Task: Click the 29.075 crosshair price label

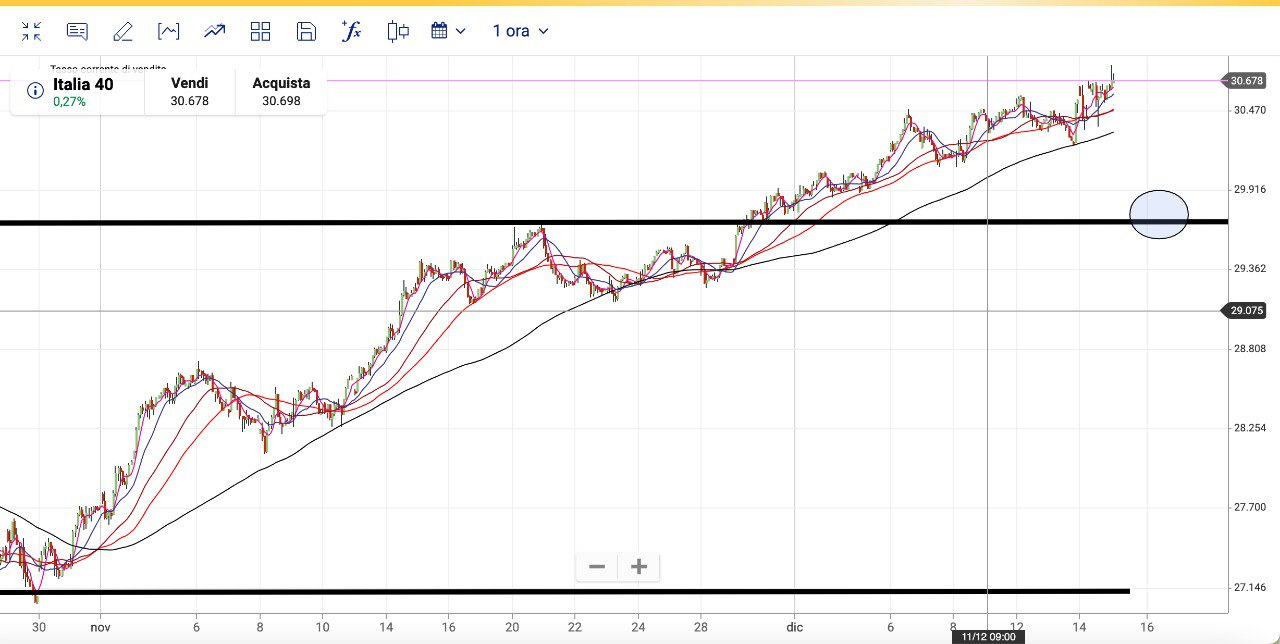Action: point(1247,311)
